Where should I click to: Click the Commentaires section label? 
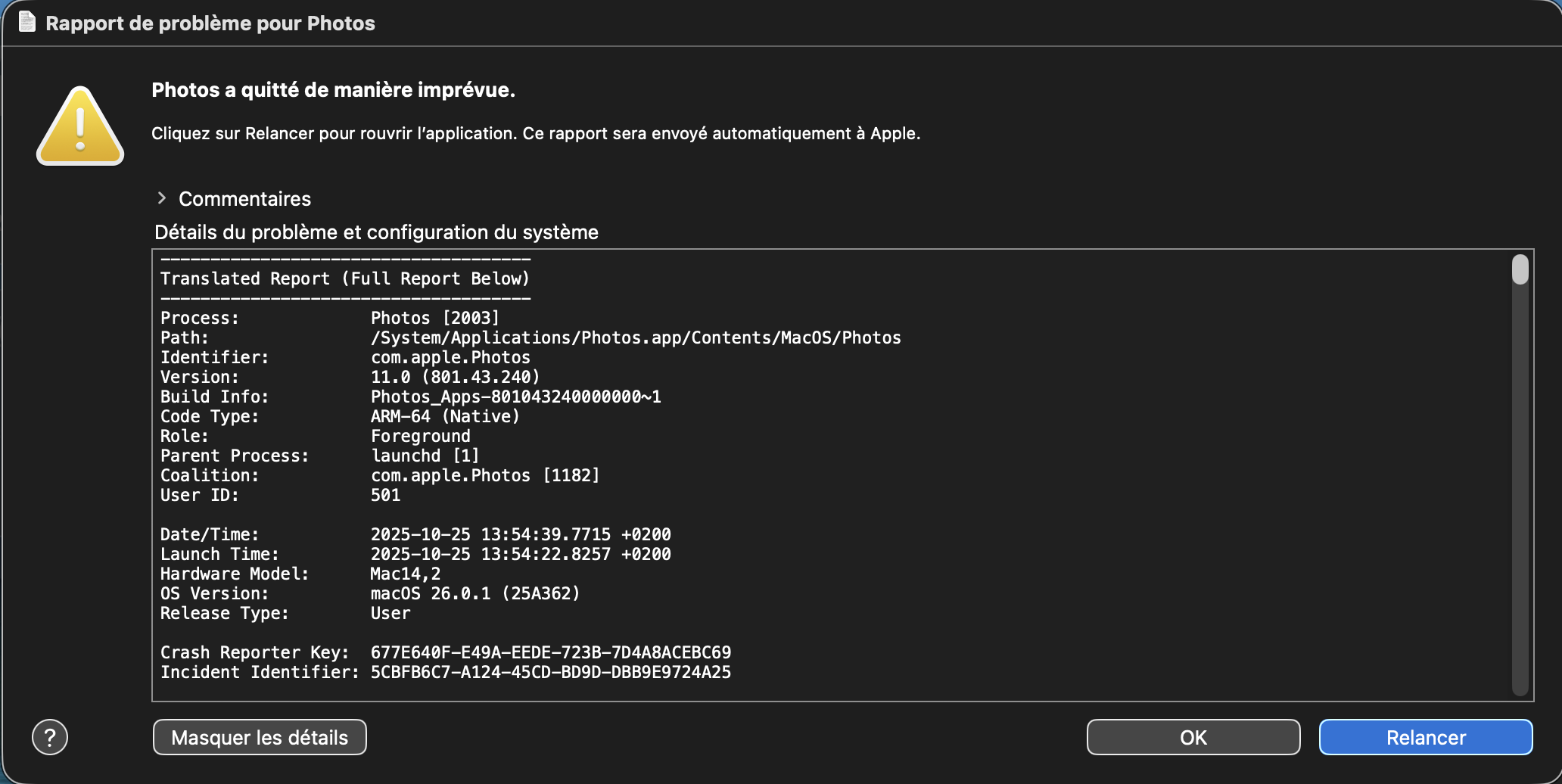(x=244, y=199)
